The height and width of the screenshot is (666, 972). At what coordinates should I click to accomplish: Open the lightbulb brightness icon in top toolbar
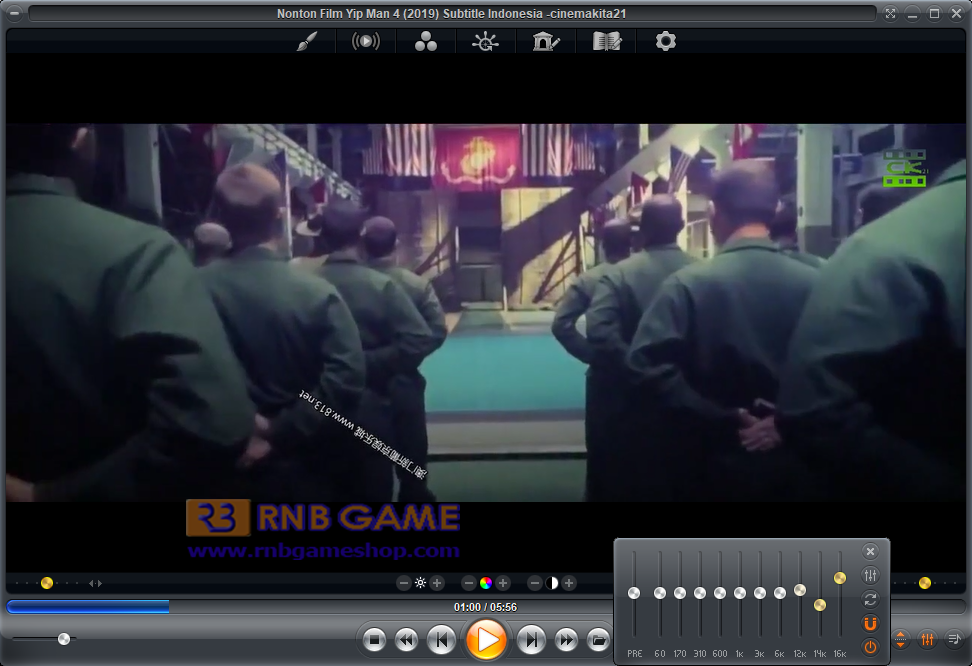485,42
